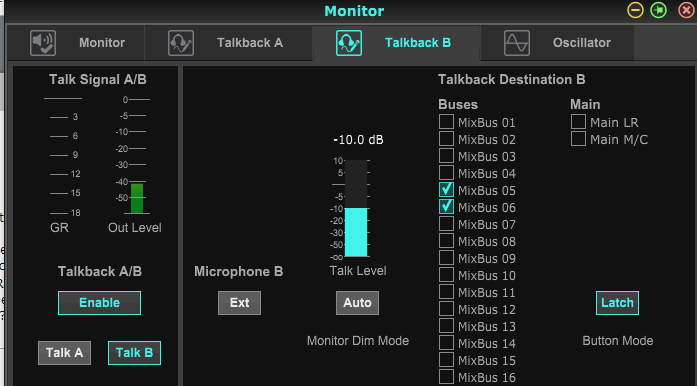Open the Talkback A tab
This screenshot has height=386, width=697.
[x=228, y=43]
